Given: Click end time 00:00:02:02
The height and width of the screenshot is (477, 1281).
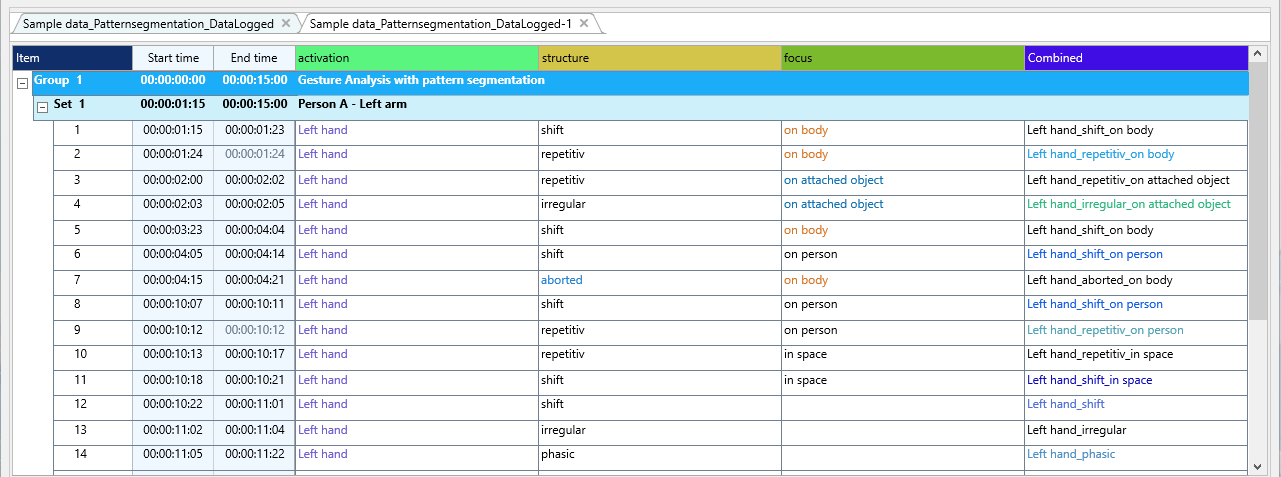Looking at the screenshot, I should click(x=255, y=181).
